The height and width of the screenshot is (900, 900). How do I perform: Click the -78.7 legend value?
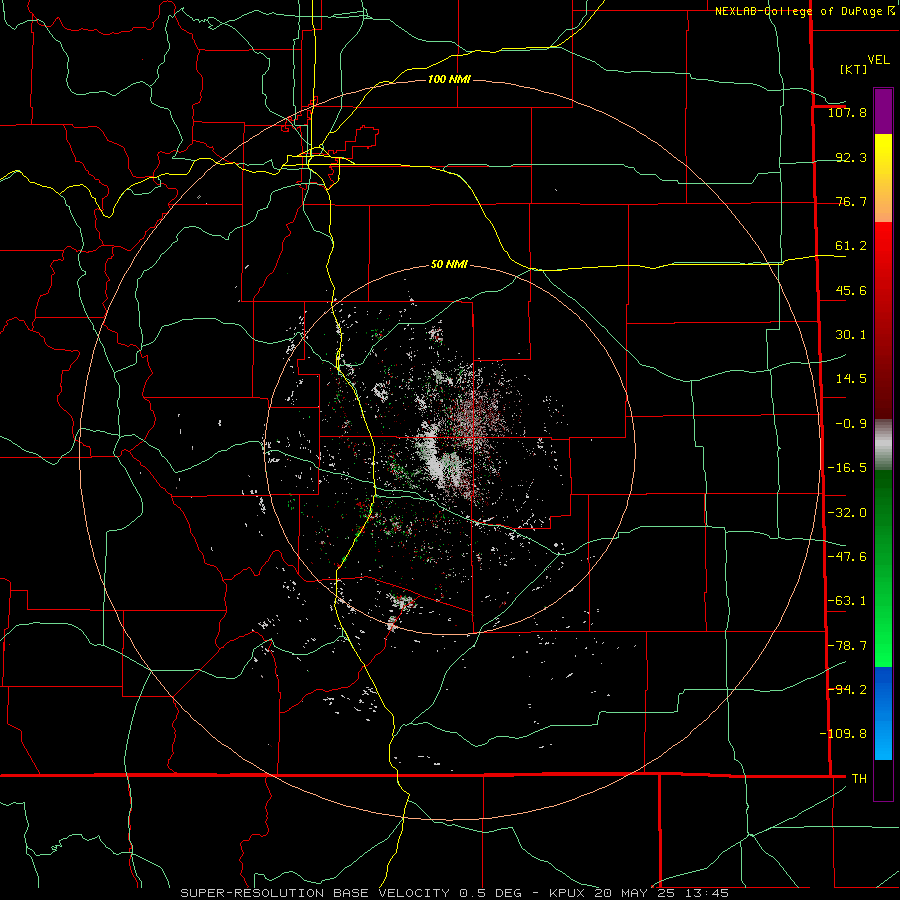point(847,645)
